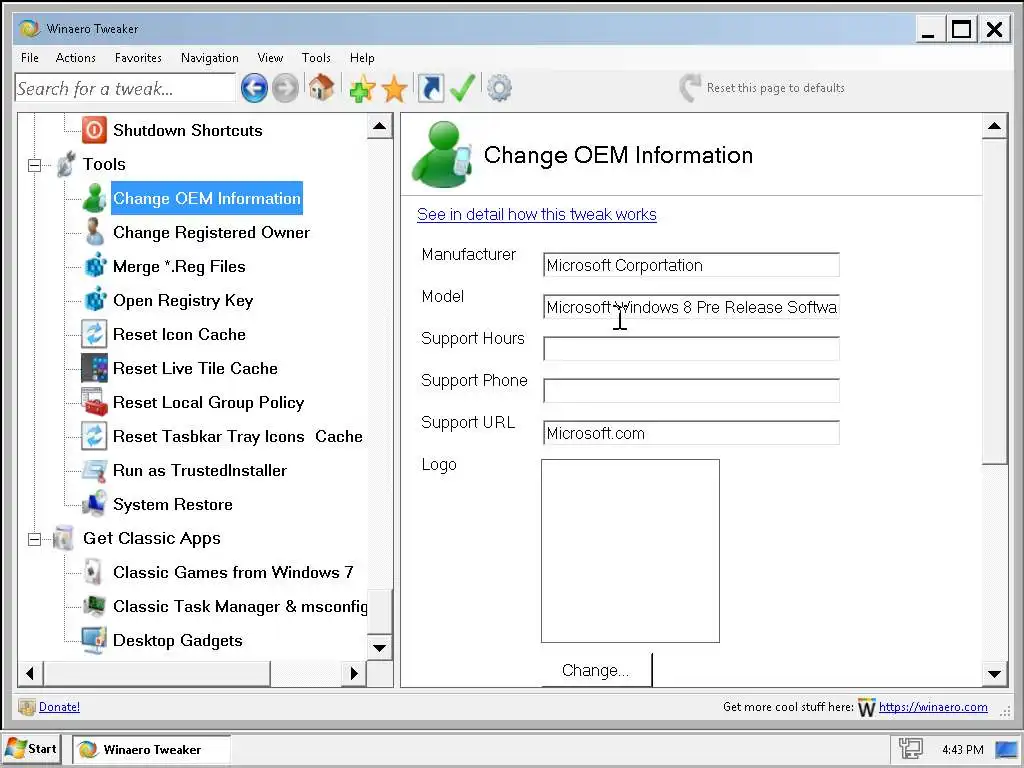
Task: Click the tree panel scroll up arrow
Action: click(x=379, y=126)
